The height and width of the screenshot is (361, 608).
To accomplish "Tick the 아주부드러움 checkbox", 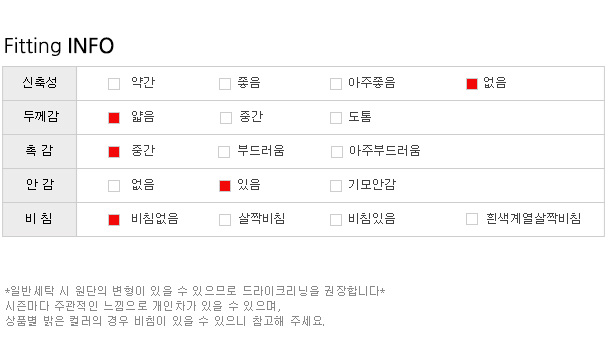I will click(x=337, y=152).
